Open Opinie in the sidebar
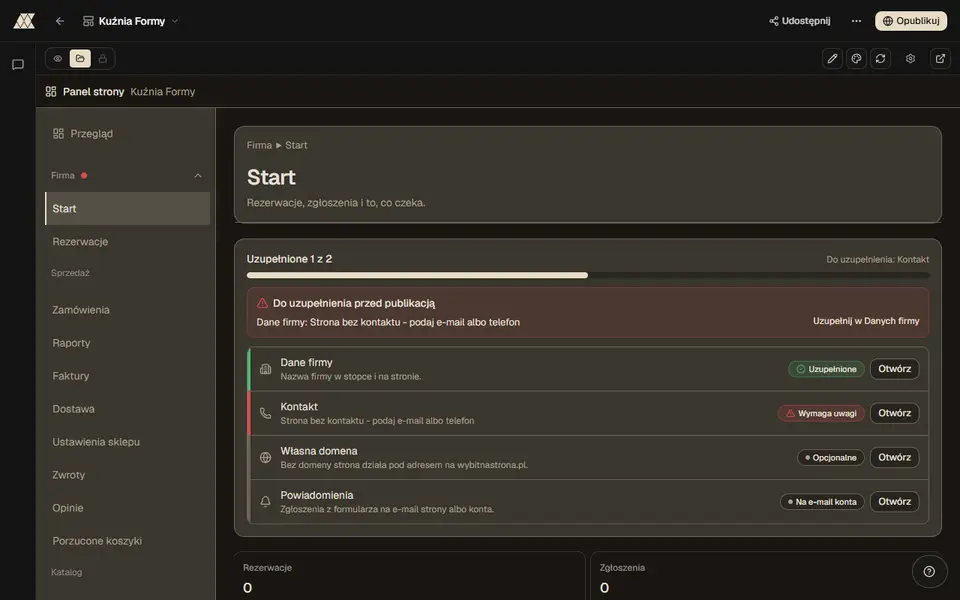The width and height of the screenshot is (960, 600). click(127, 508)
